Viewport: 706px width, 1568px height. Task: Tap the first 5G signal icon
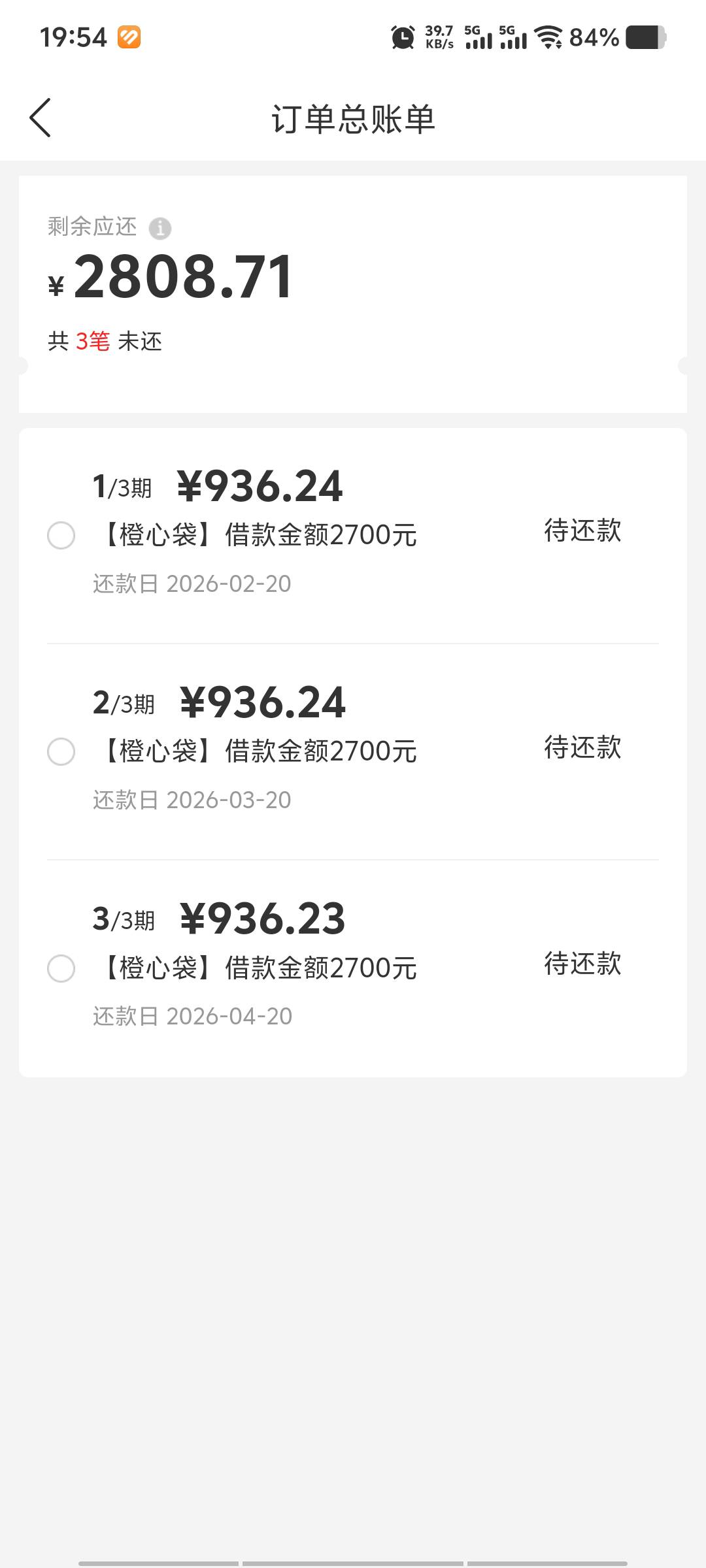click(x=479, y=37)
